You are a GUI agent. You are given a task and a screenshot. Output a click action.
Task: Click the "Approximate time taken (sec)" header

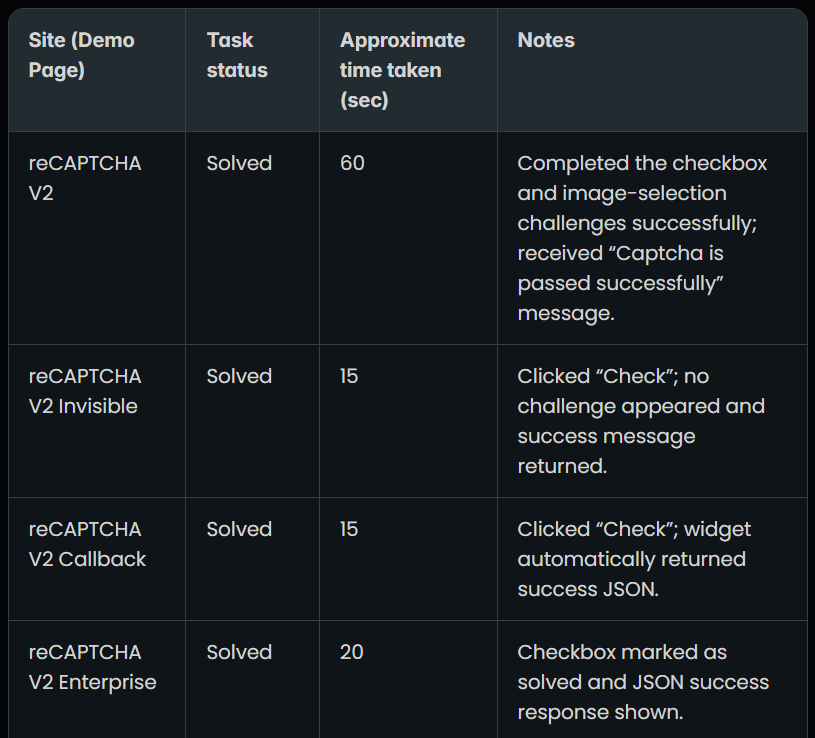[402, 70]
